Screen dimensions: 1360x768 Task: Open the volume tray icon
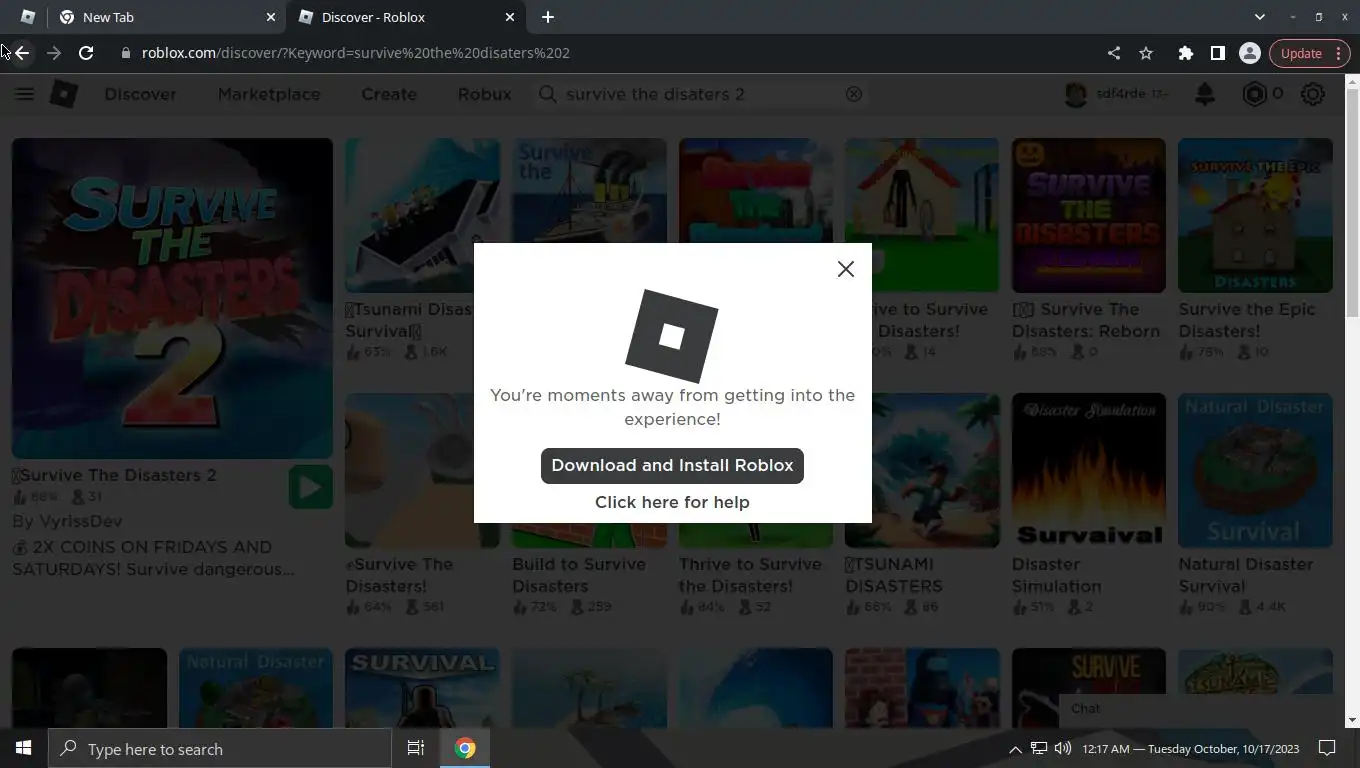(x=1063, y=748)
